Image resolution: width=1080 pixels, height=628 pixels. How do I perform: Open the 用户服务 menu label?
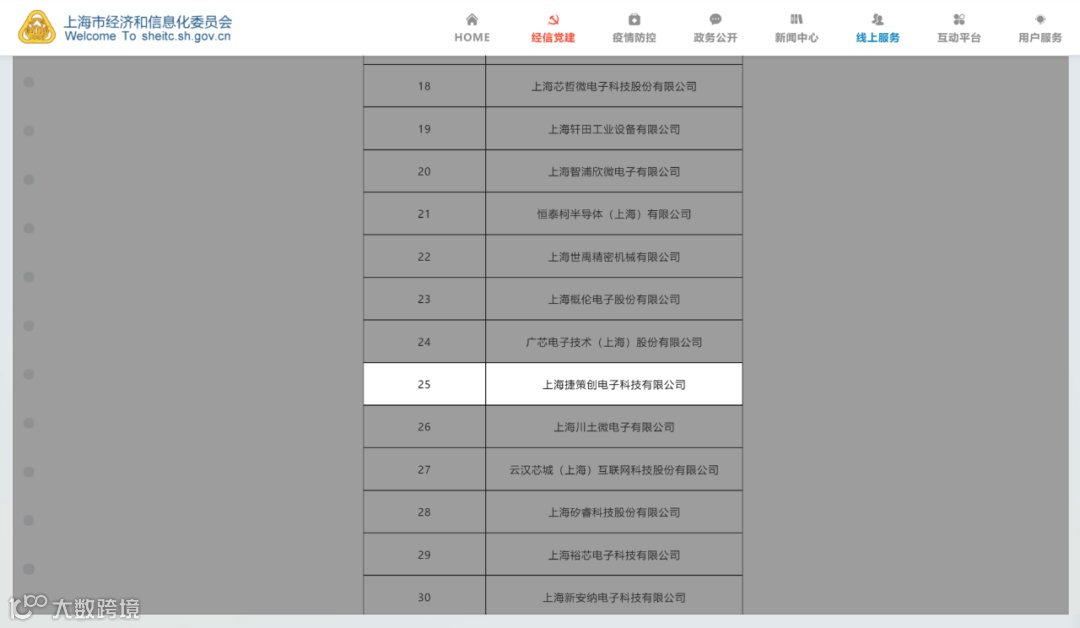click(1040, 37)
